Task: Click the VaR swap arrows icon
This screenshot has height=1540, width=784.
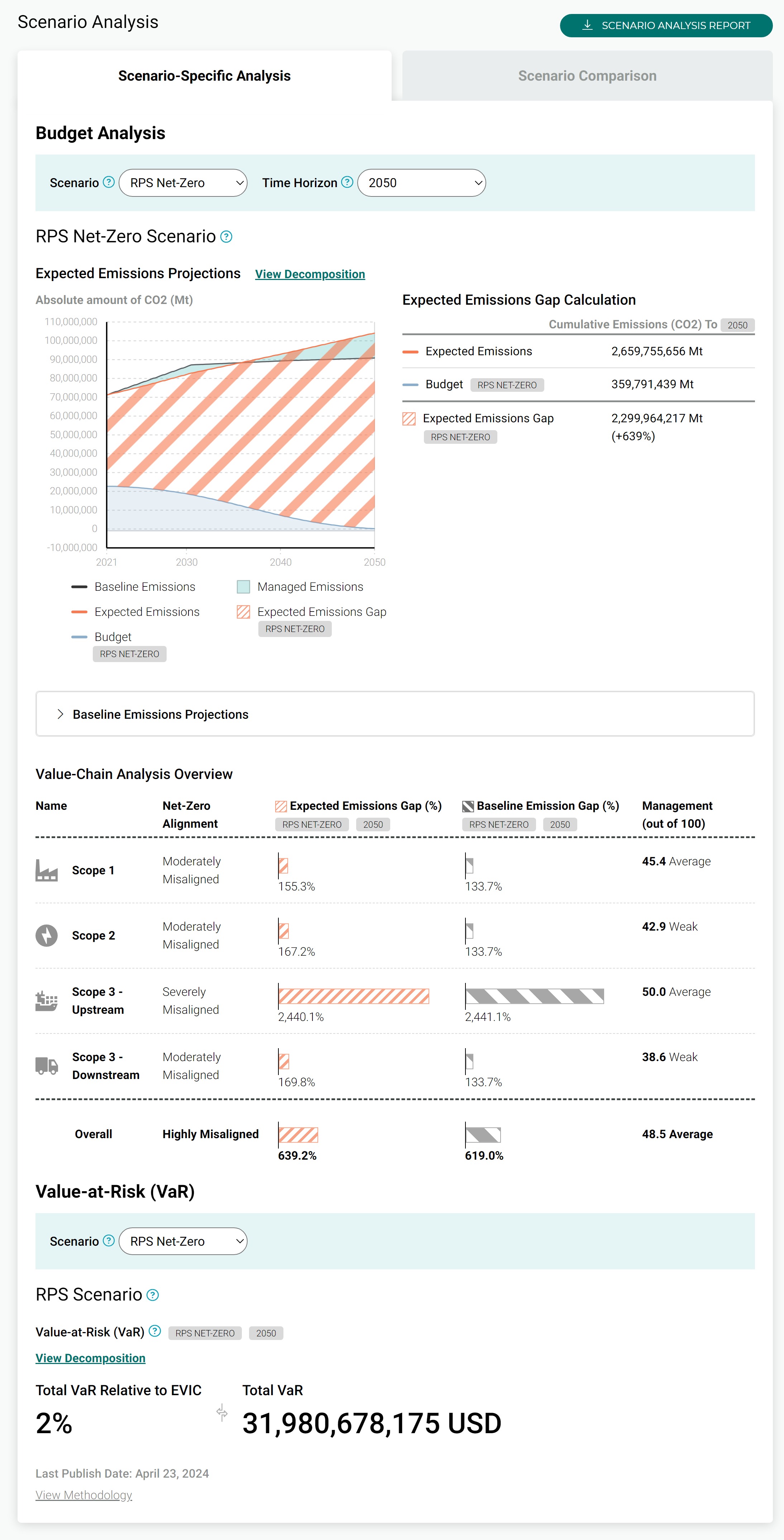Action: click(x=222, y=1413)
